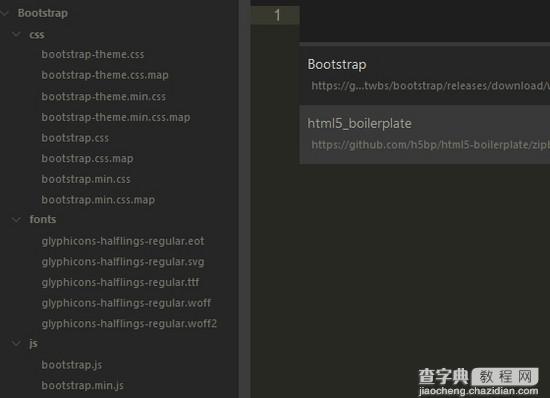Collapse the Bootstrap root folder arrow
The height and width of the screenshot is (398, 550).
[x=4, y=13]
